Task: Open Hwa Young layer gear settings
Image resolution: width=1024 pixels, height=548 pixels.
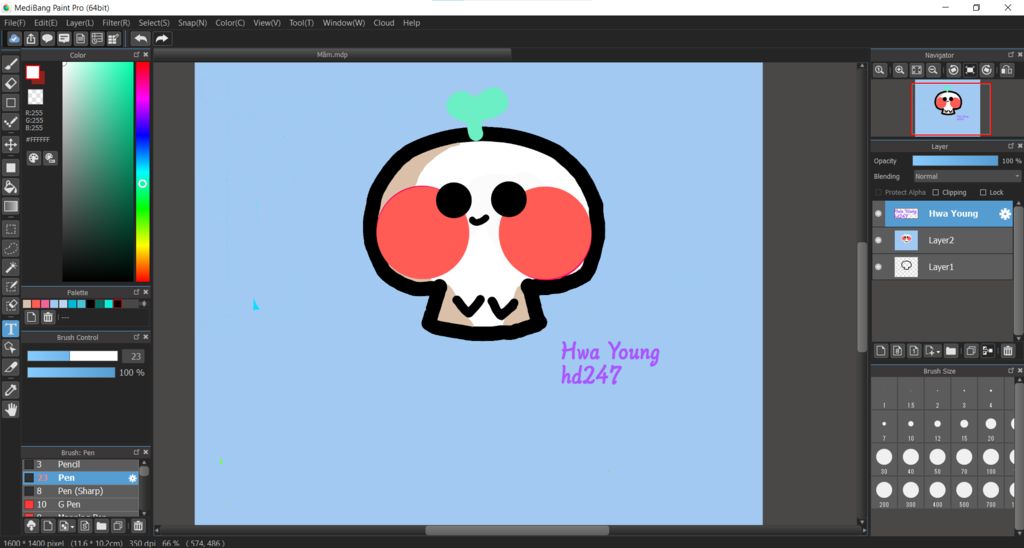Action: point(1005,214)
